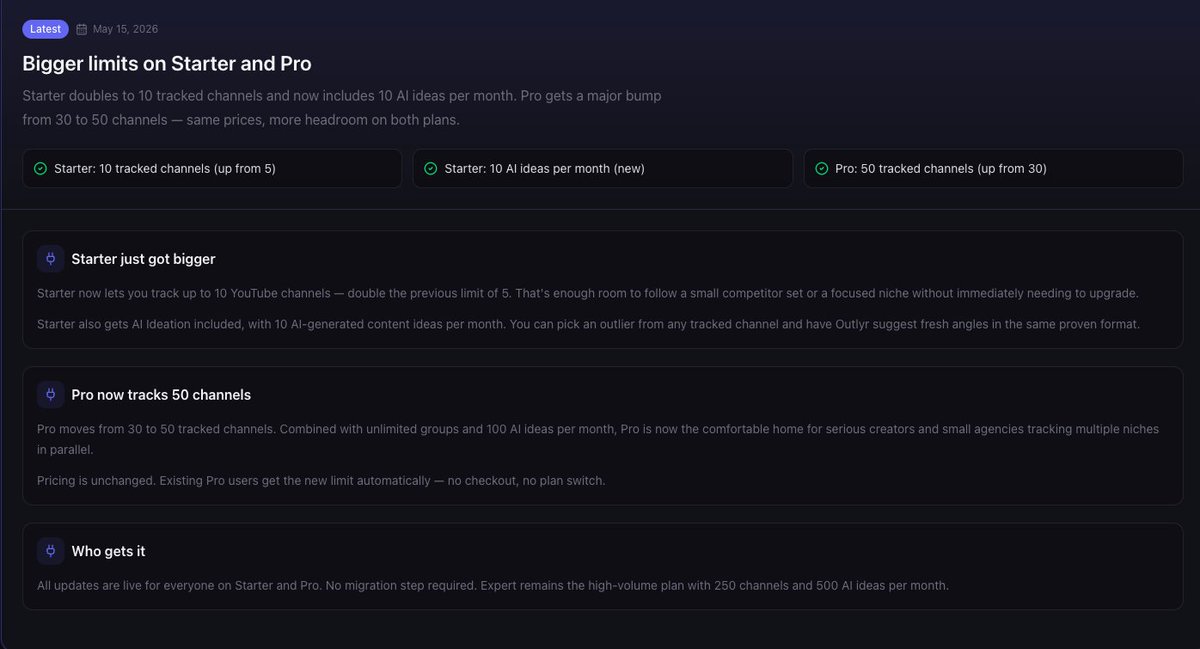This screenshot has height=649, width=1200.
Task: Click the plug icon next to Starter just got bigger
Action: 50,259
